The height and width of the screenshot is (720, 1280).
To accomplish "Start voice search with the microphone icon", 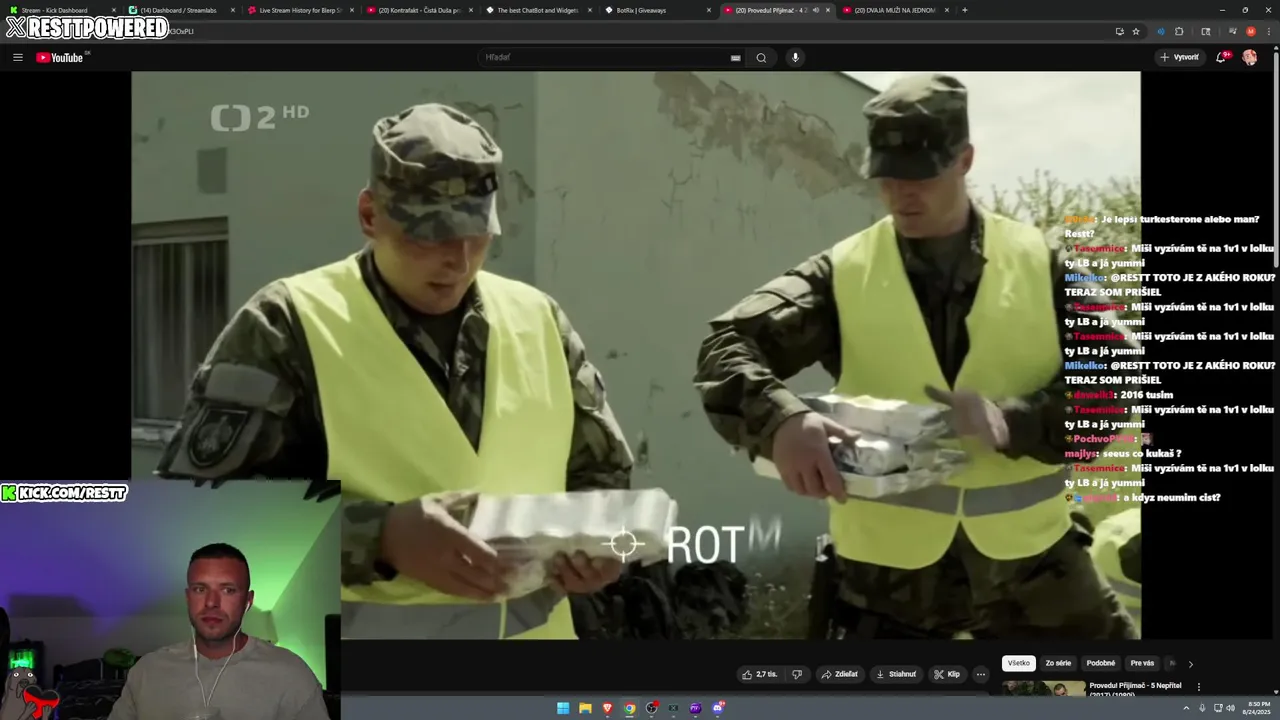I will 796,57.
